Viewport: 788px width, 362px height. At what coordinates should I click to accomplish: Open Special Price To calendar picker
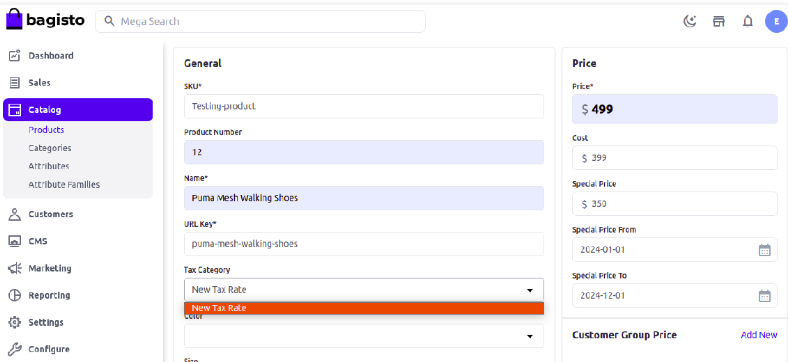(x=764, y=296)
